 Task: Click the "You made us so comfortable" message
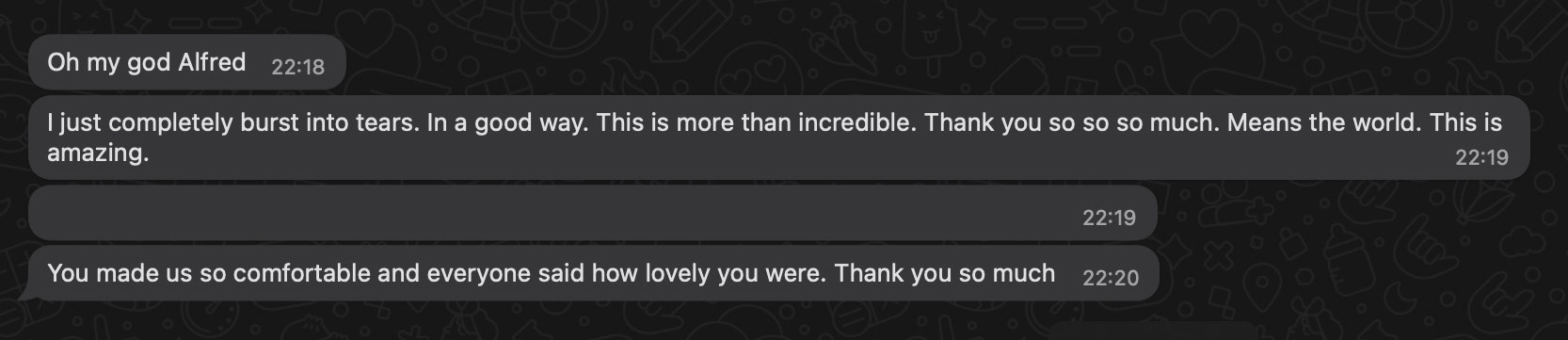tap(593, 273)
